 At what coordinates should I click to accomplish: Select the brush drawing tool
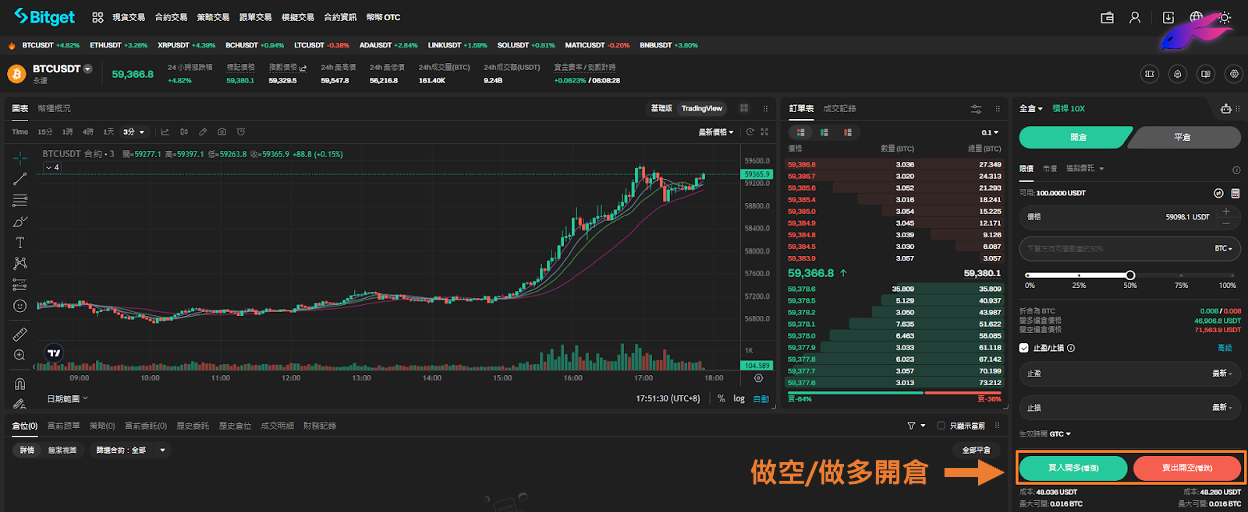20,221
